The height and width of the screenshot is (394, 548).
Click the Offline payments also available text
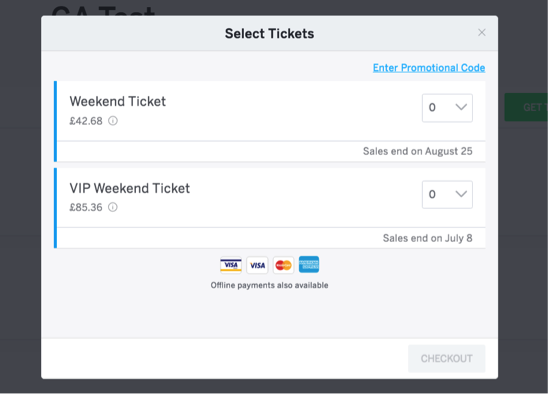(x=269, y=285)
